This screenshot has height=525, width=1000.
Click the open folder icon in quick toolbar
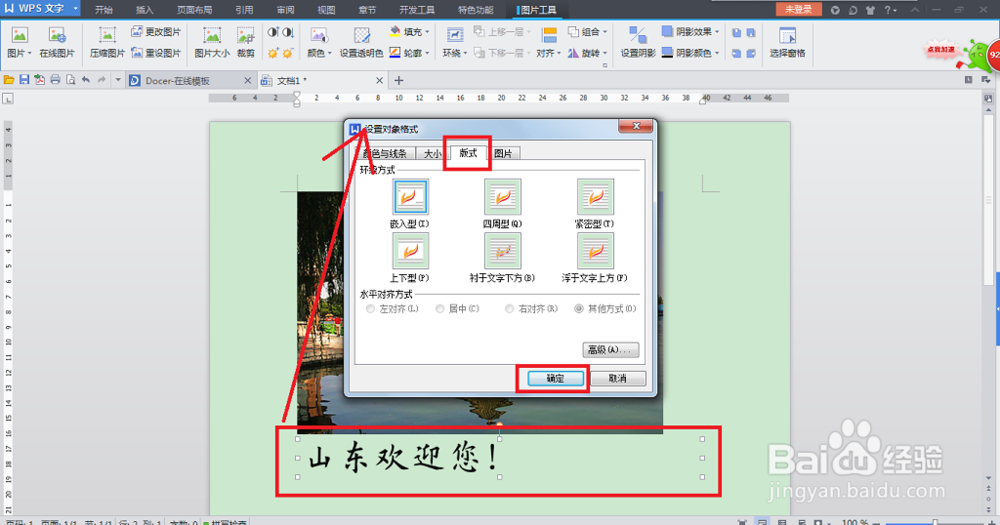click(x=9, y=80)
